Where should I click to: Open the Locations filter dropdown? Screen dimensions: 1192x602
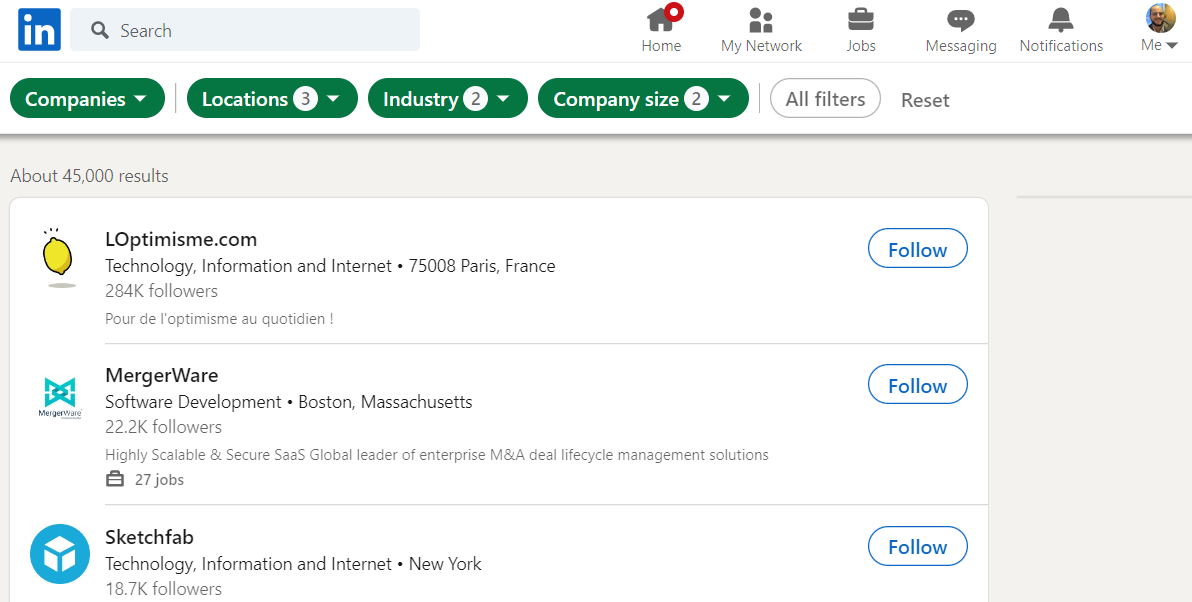[272, 99]
